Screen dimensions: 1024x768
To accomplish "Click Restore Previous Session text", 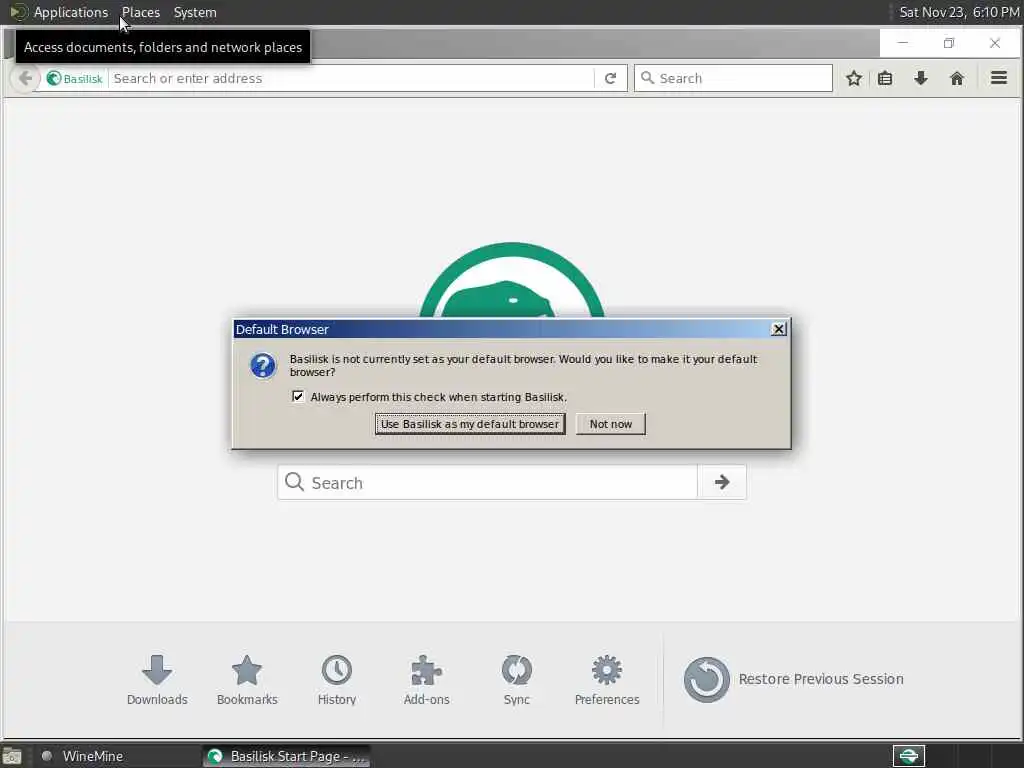I will [821, 679].
